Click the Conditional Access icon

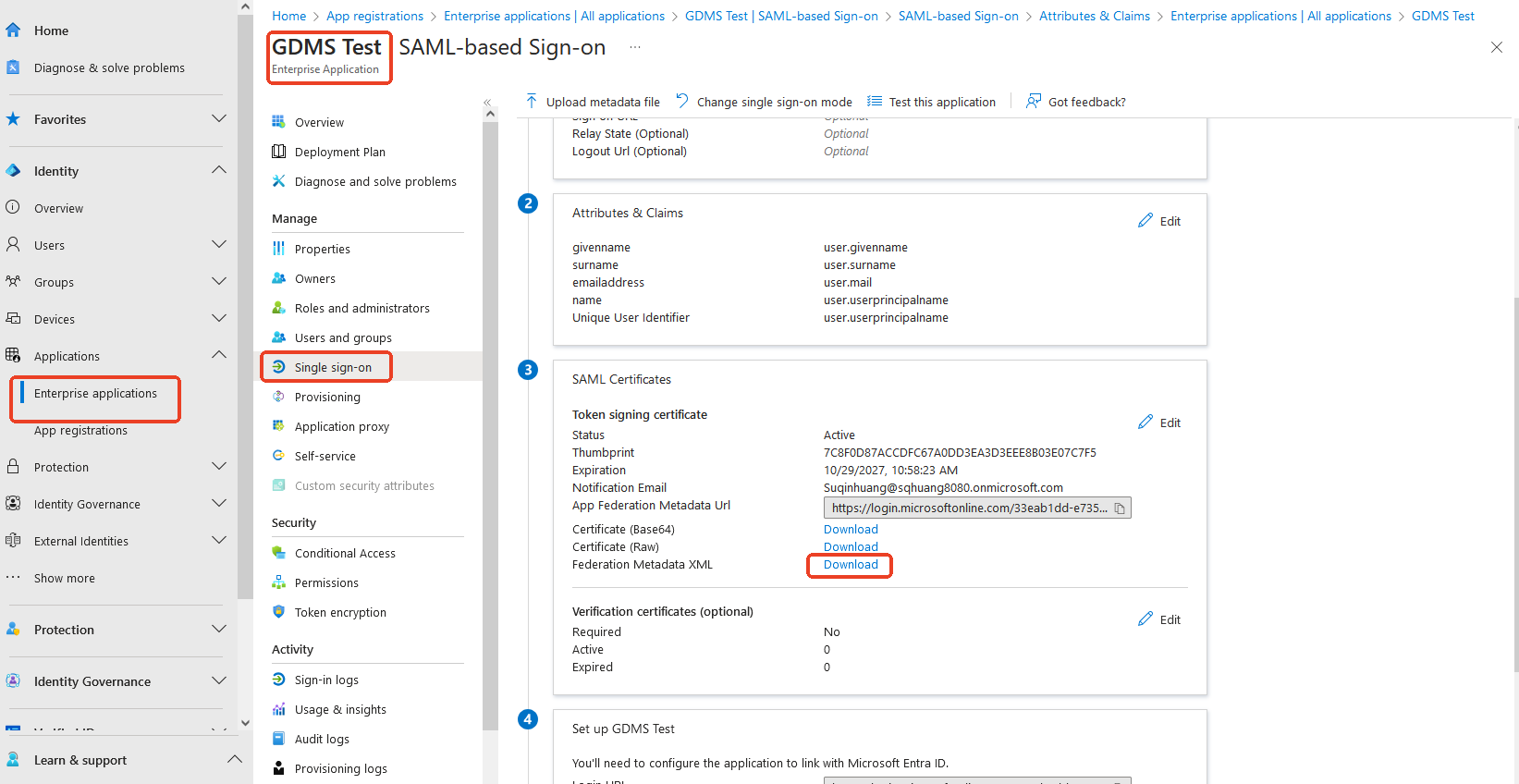(278, 553)
